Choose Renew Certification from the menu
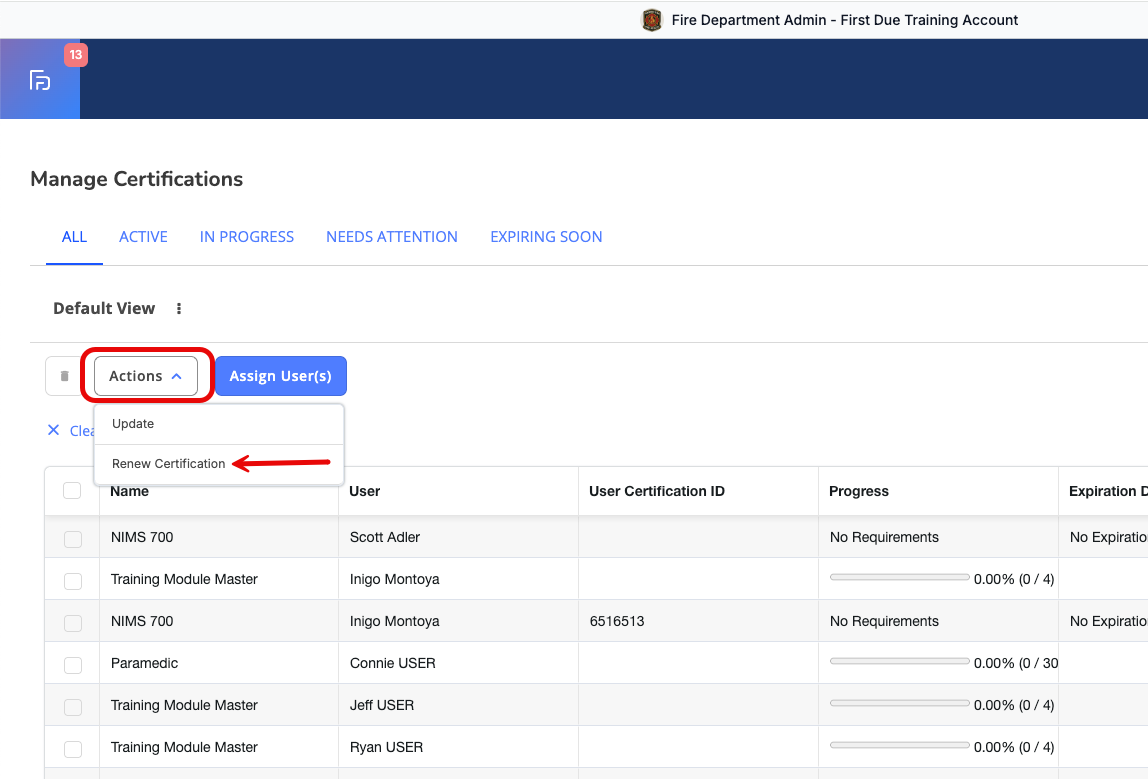Image resolution: width=1148 pixels, height=779 pixels. 169,464
